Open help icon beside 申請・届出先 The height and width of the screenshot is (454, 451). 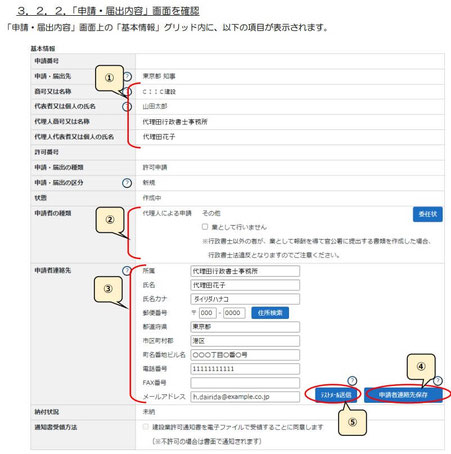[x=127, y=76]
